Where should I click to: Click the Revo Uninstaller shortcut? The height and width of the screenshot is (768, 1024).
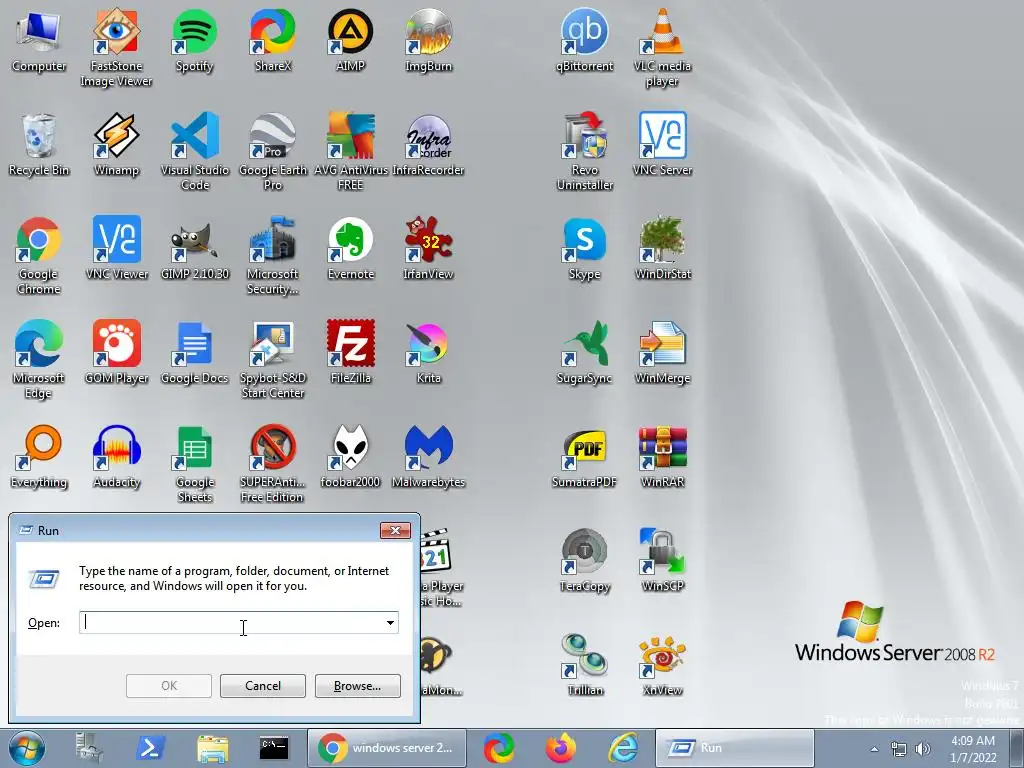[584, 152]
